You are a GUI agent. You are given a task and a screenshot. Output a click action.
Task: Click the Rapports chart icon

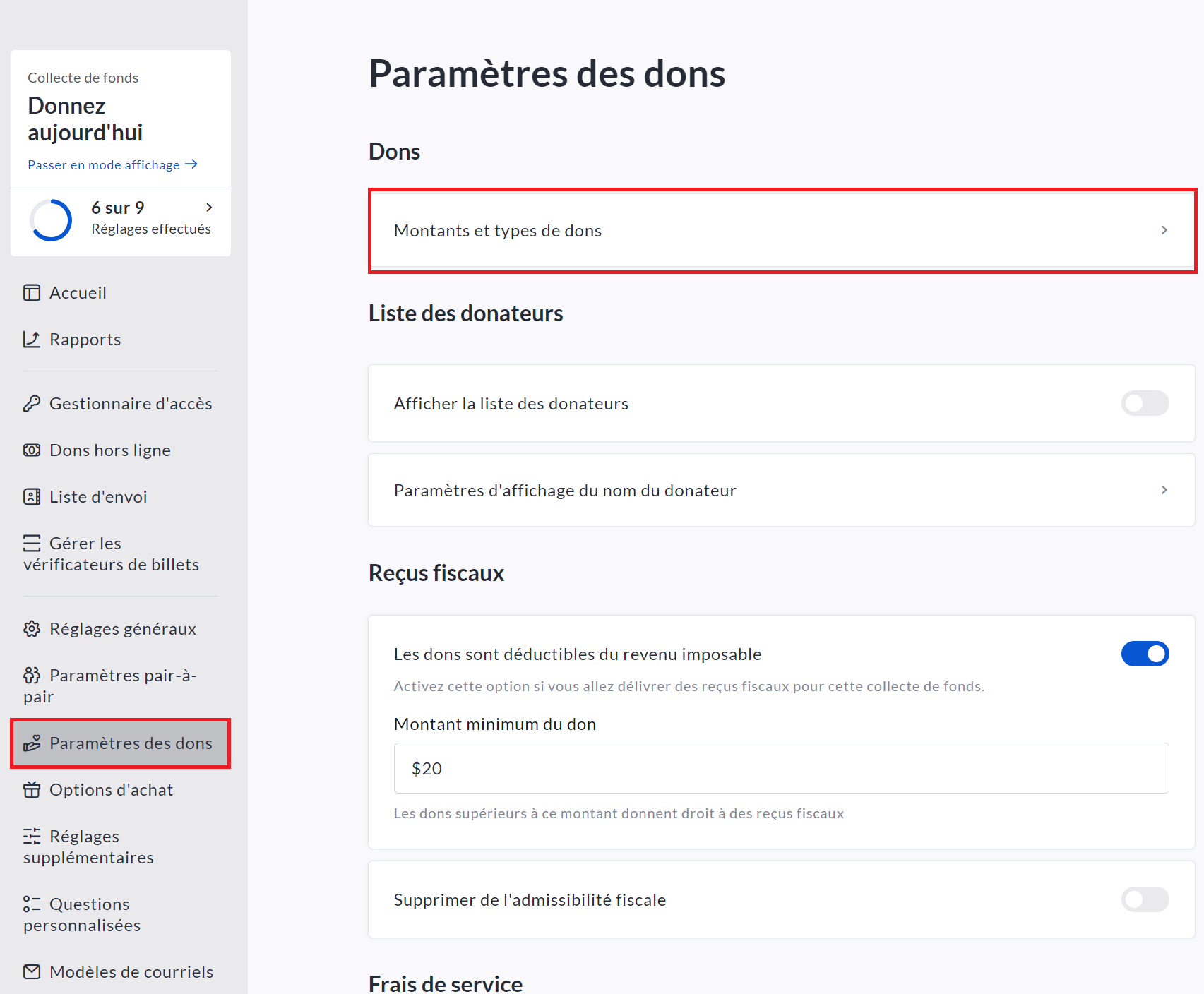pyautogui.click(x=32, y=340)
